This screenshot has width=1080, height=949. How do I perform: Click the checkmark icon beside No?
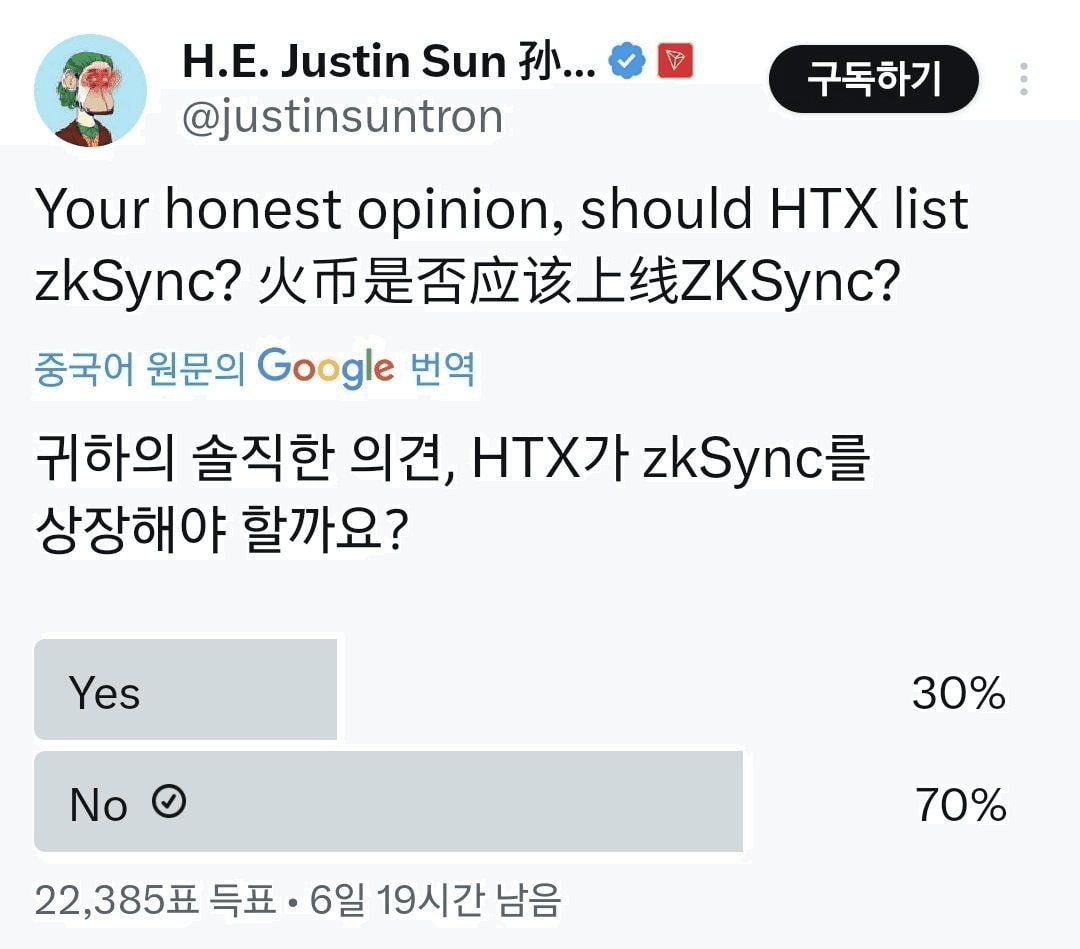point(170,801)
